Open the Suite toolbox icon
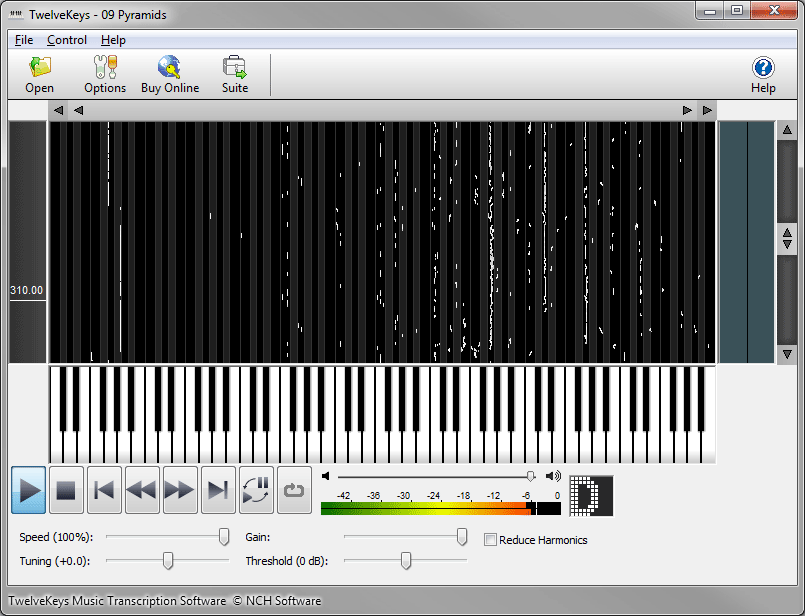The height and width of the screenshot is (616, 805). click(x=235, y=67)
